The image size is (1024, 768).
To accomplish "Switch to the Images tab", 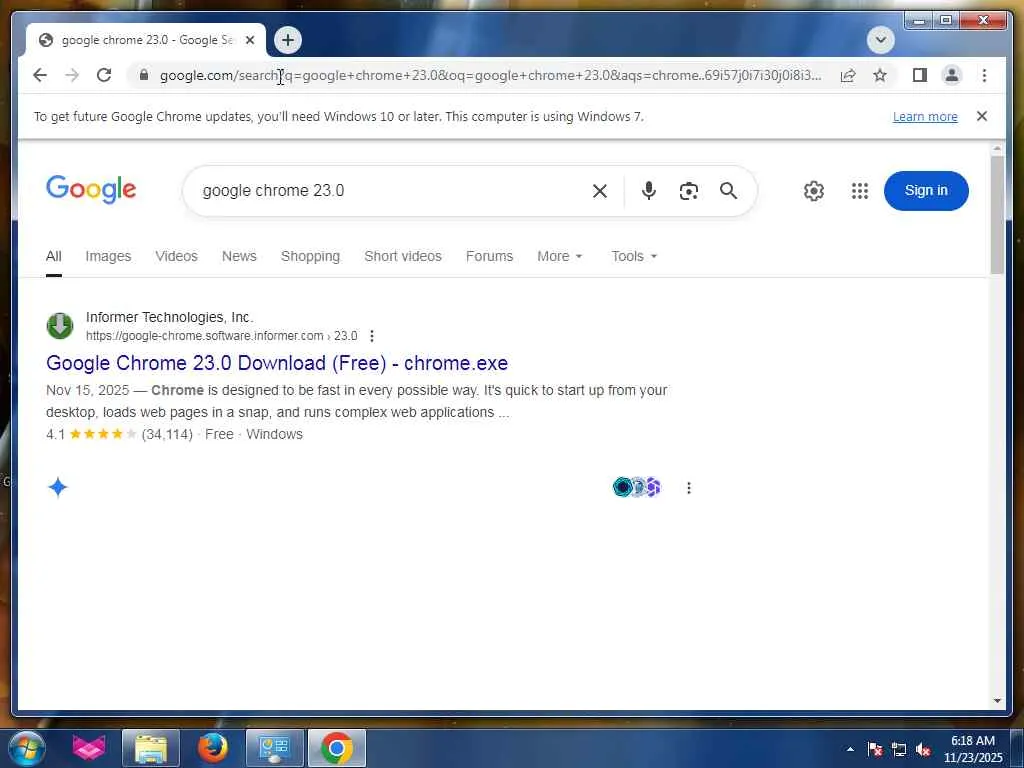I will [108, 257].
